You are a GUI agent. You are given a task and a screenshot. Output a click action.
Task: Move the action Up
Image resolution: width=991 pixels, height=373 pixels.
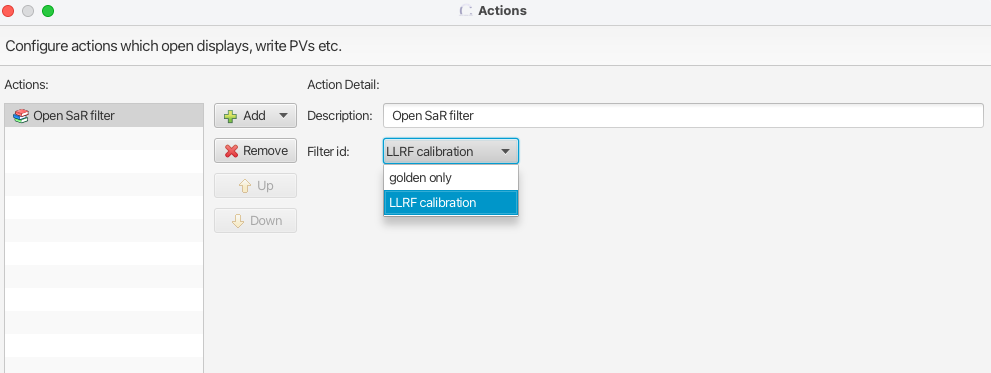pyautogui.click(x=255, y=186)
